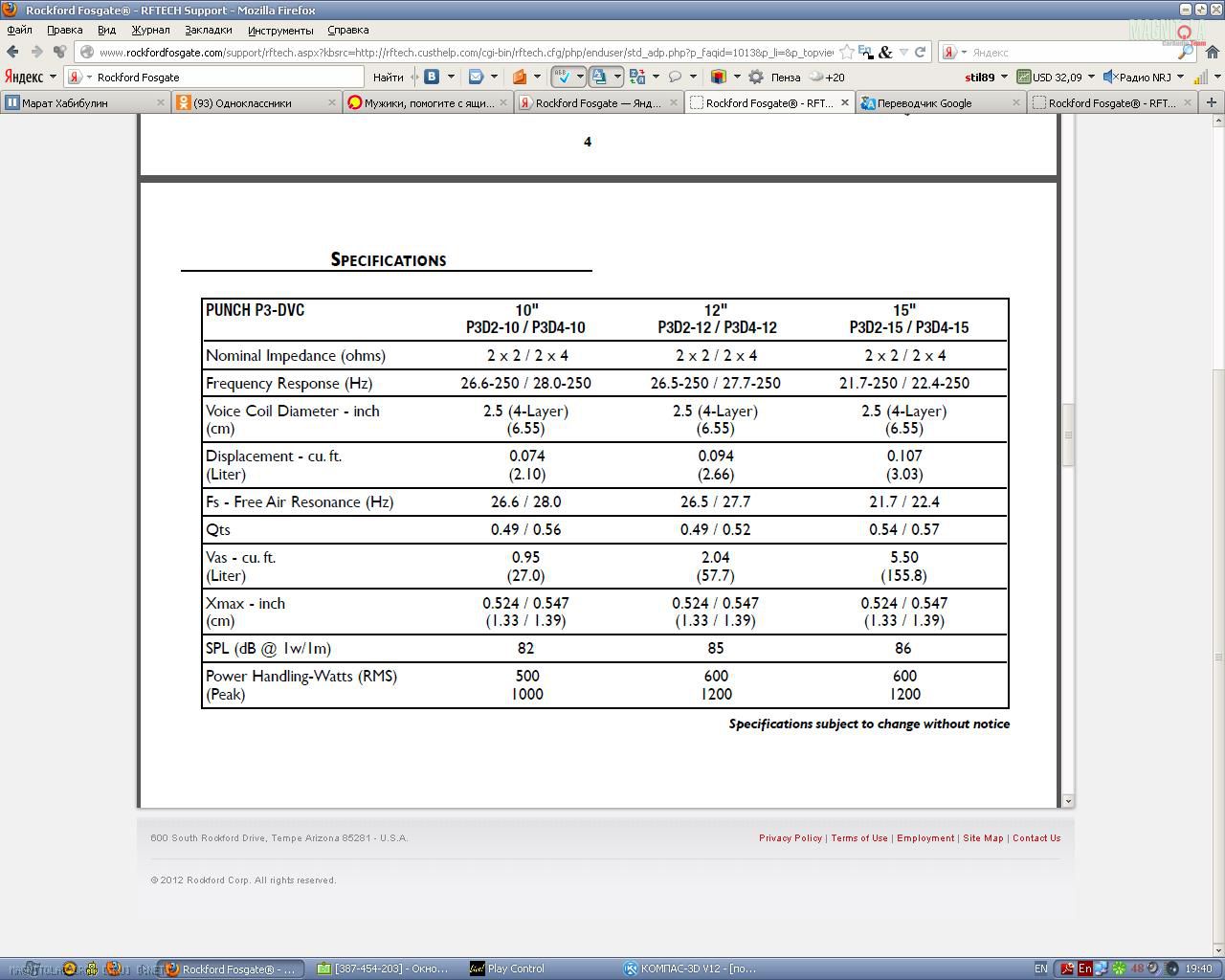Click the 19:40 system clock
The height and width of the screenshot is (980, 1225).
coord(1198,969)
